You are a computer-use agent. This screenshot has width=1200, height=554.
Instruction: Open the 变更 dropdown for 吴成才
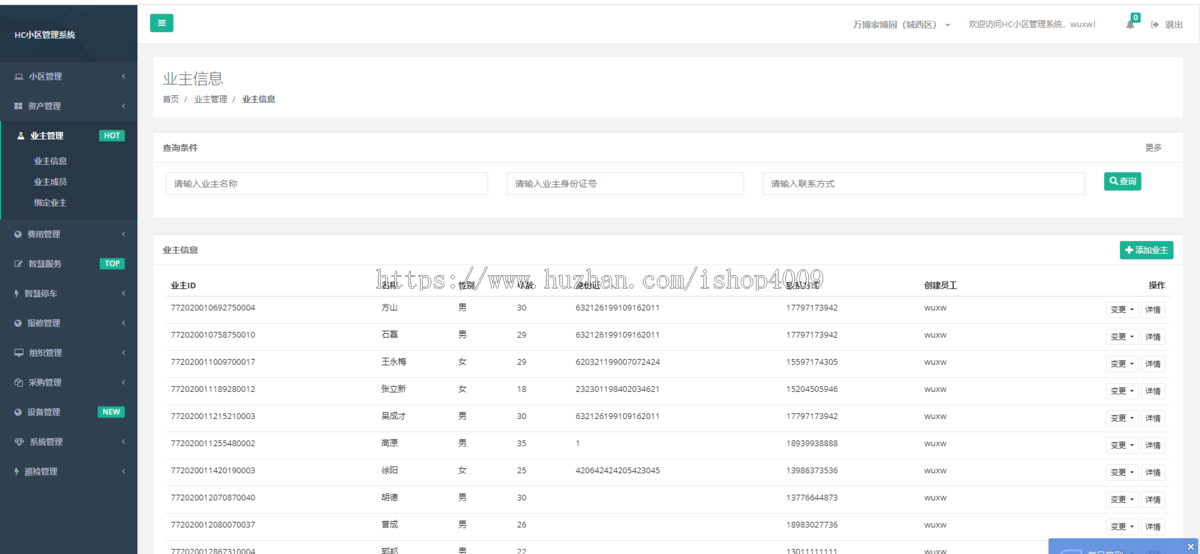[1121, 418]
